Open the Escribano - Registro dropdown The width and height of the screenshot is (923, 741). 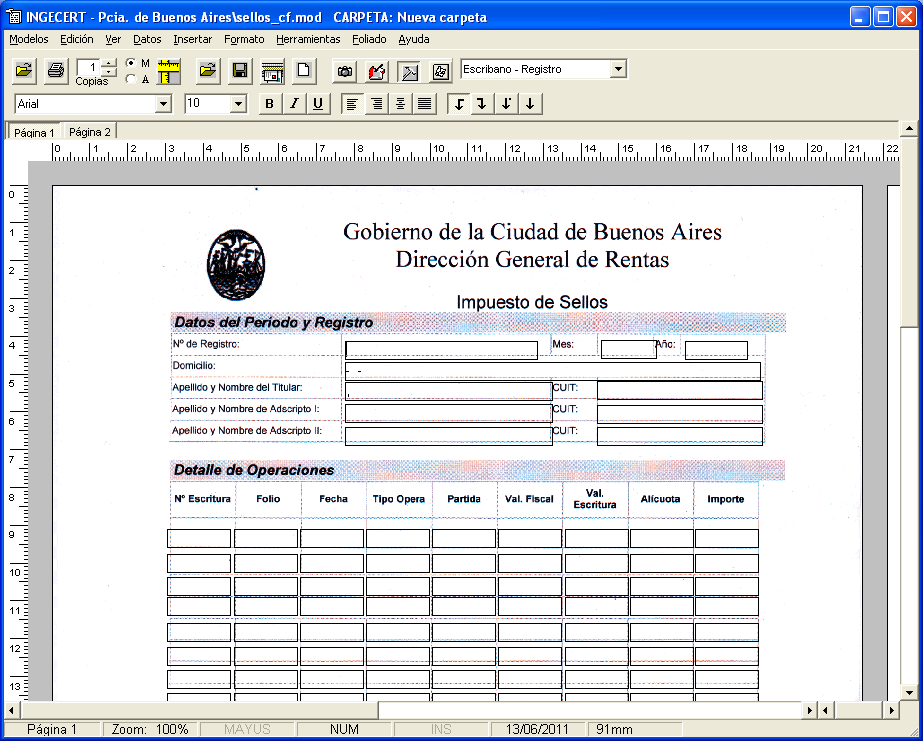(618, 69)
